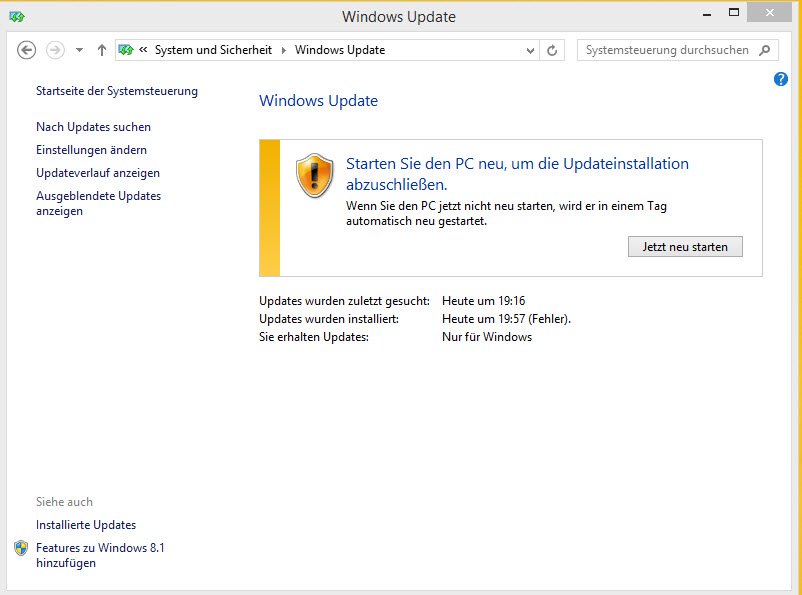Click the 'Nur für Windows' value

tap(487, 337)
